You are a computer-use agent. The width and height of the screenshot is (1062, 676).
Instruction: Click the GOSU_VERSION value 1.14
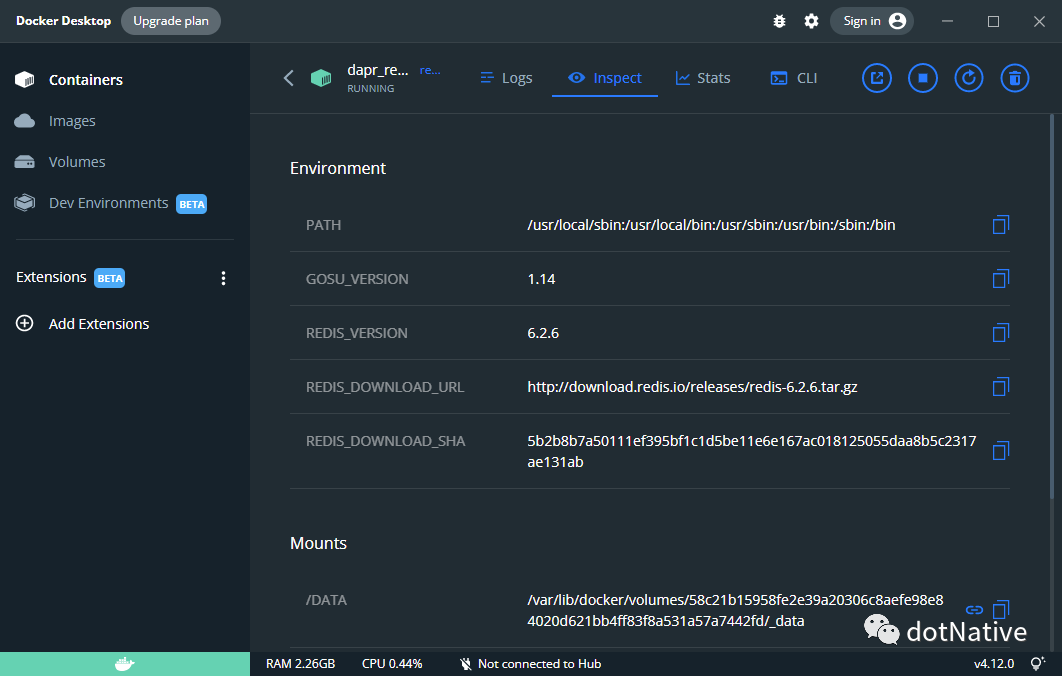click(x=541, y=279)
